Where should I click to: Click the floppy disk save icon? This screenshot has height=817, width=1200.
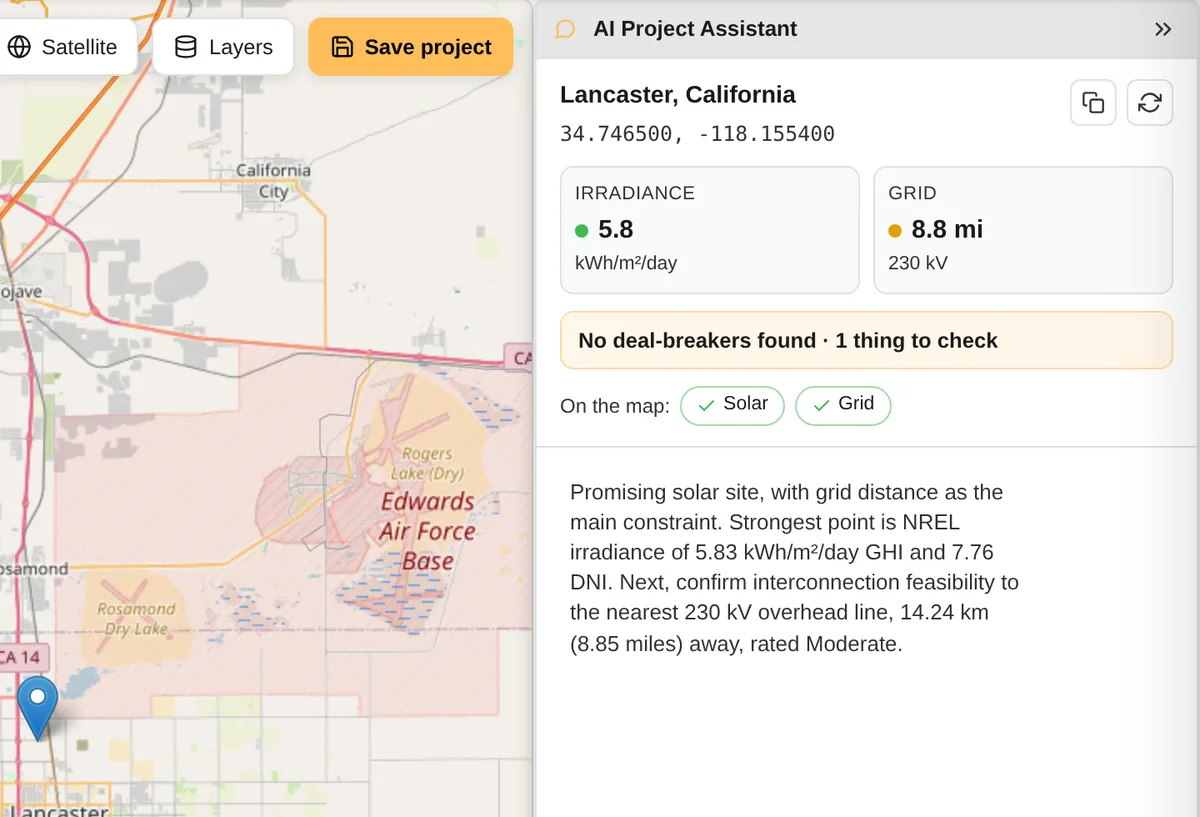[x=342, y=47]
